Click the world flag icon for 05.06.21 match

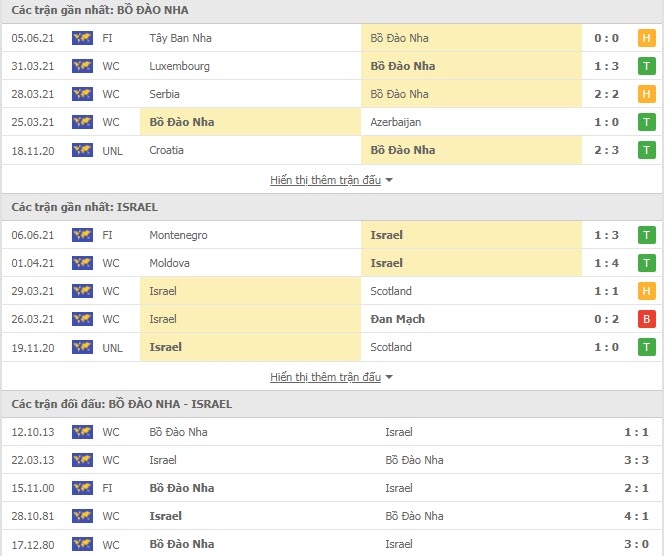82,38
